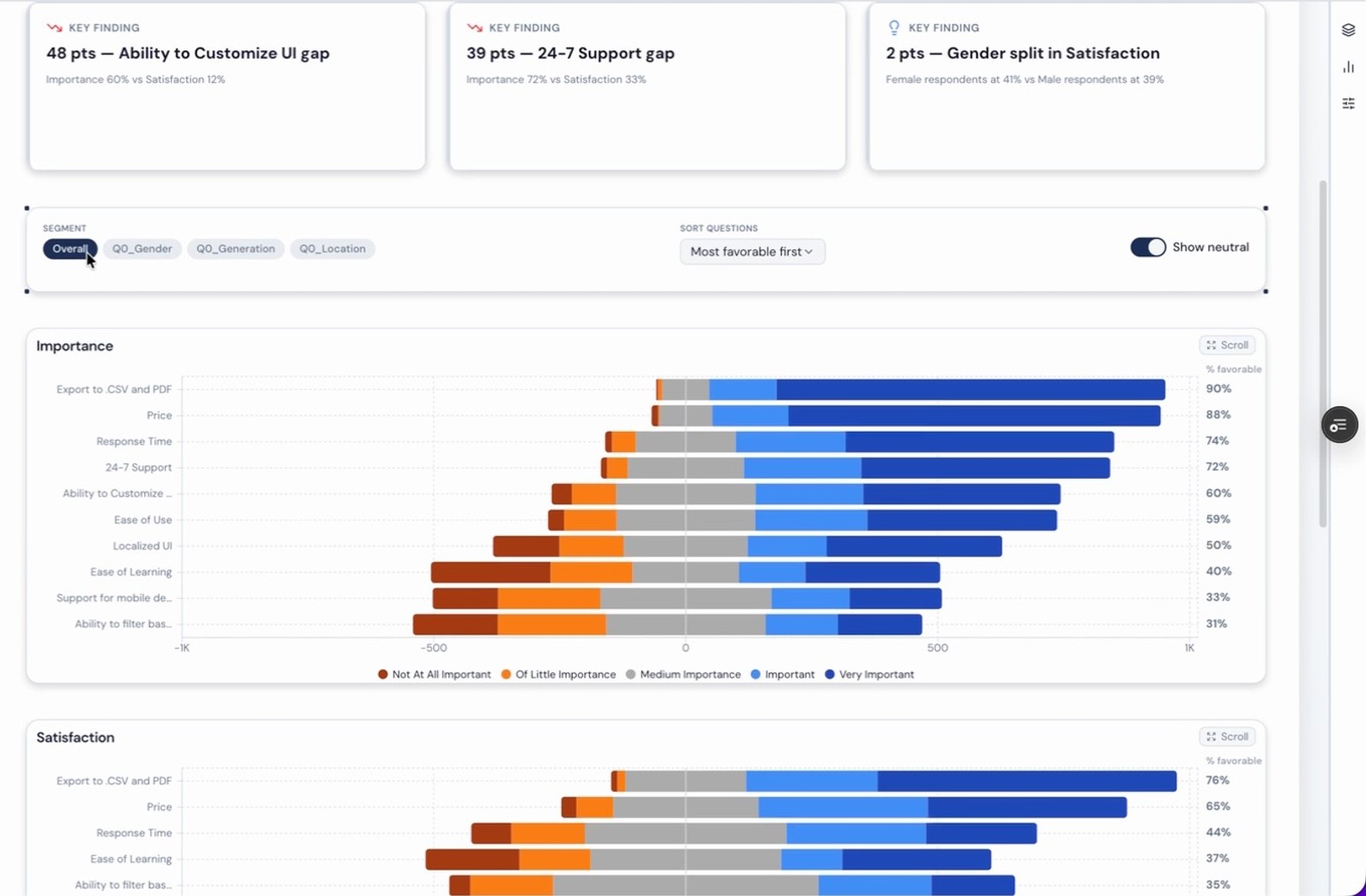Click the trend-down icon on the 24-7 Support gap card

[x=475, y=28]
